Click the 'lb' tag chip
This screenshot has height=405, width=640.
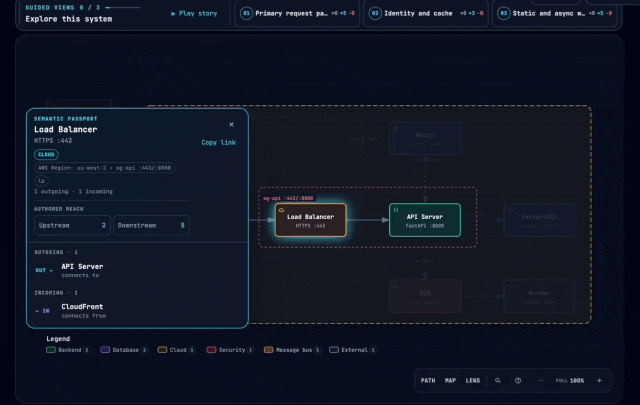[41, 181]
